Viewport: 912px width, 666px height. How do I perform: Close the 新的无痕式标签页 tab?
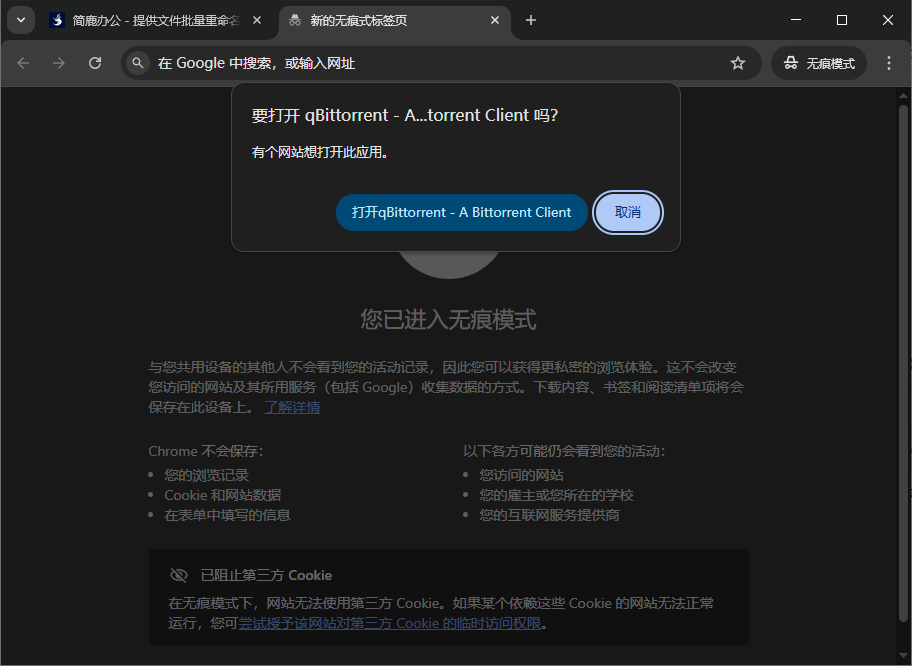(x=495, y=20)
